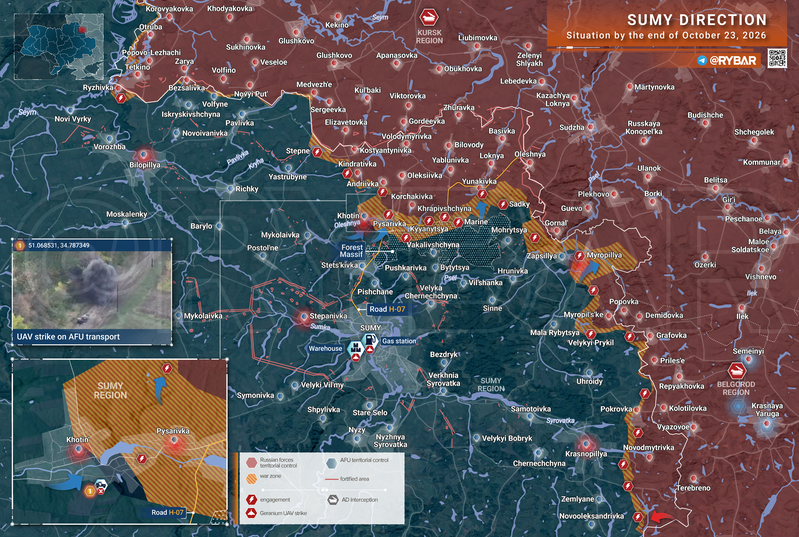Click the legend's striped war zone hexagon
The width and height of the screenshot is (799, 537).
point(251,478)
